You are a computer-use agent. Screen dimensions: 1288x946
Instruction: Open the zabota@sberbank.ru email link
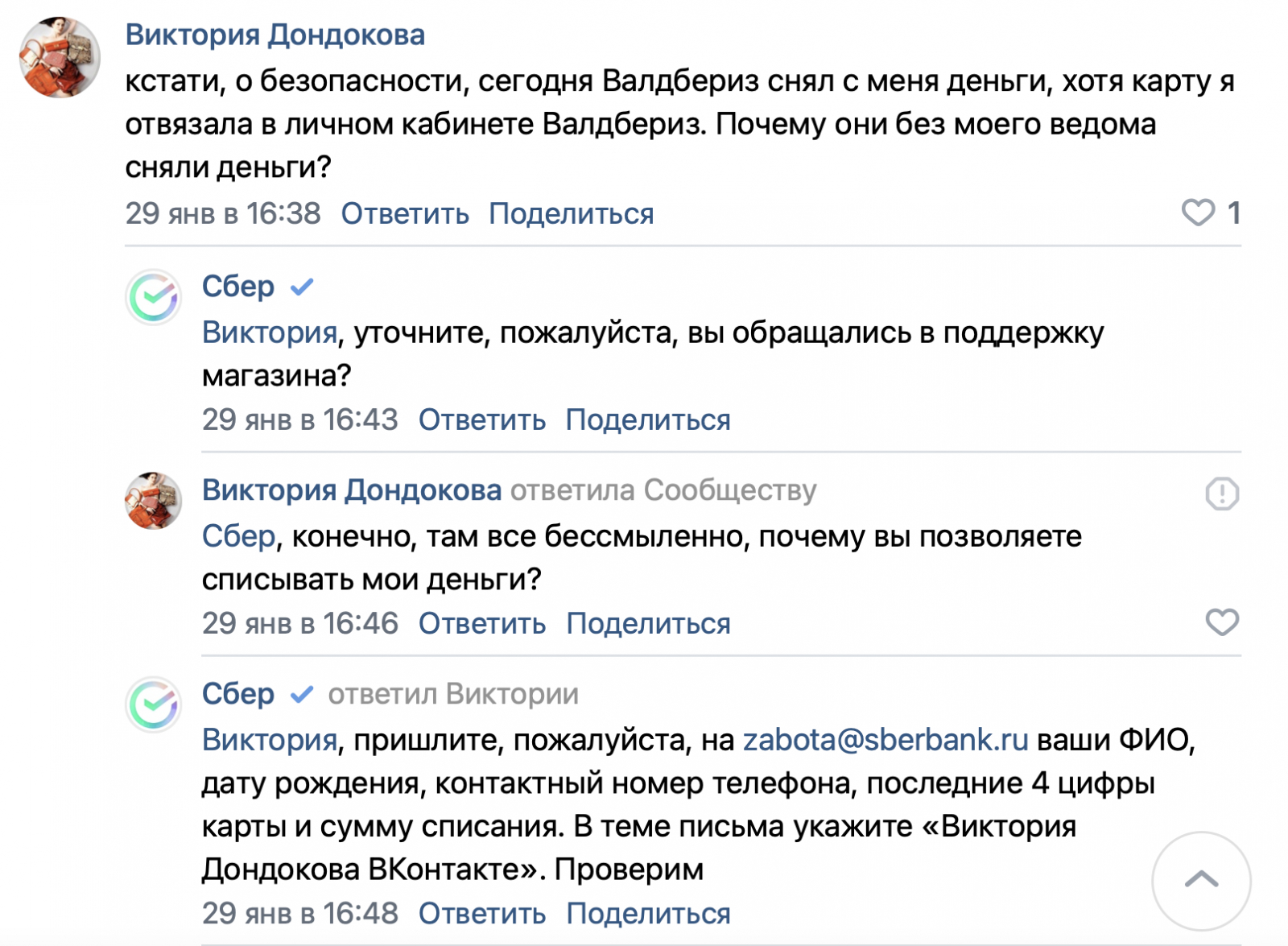[885, 739]
